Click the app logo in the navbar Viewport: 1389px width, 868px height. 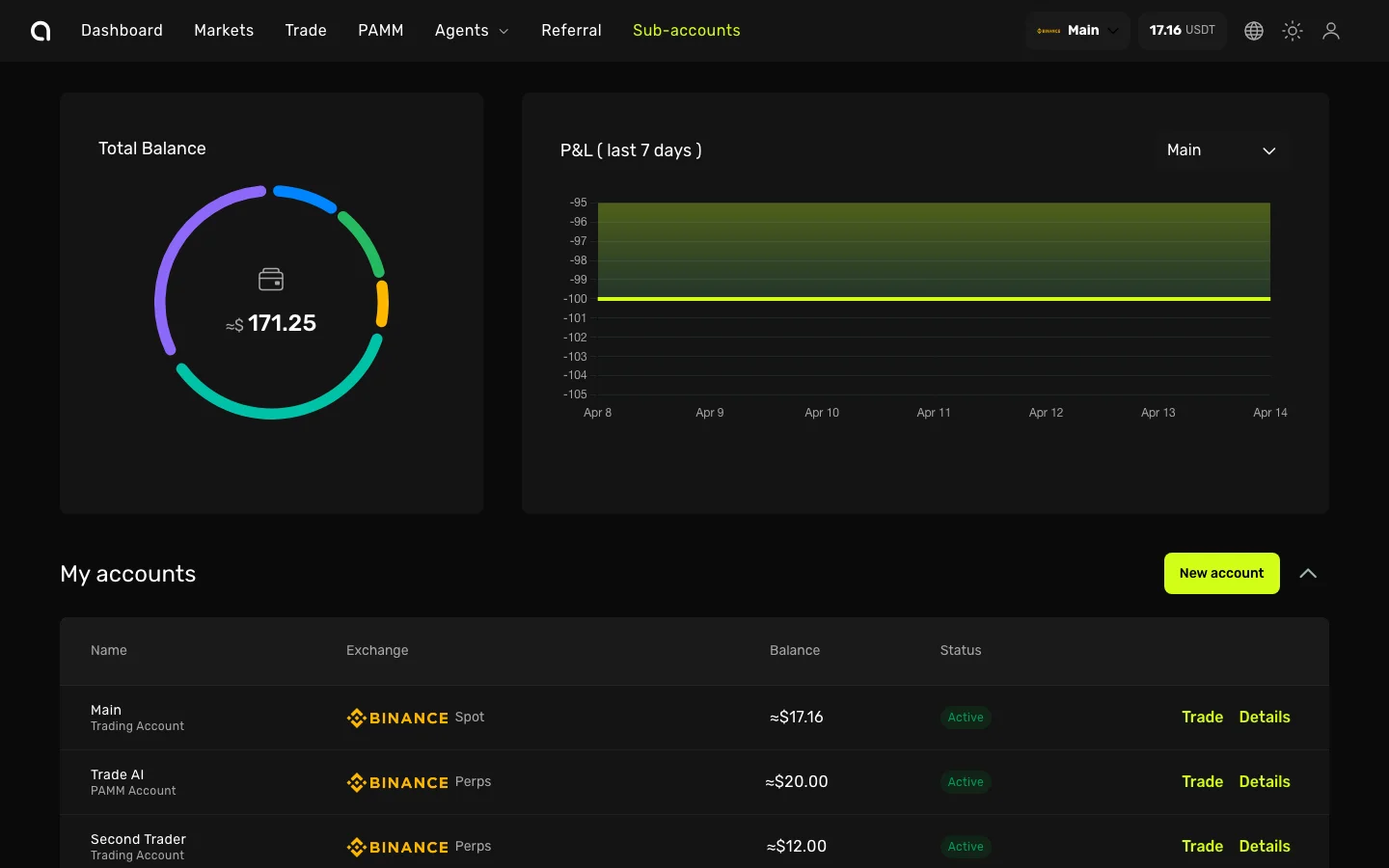click(x=41, y=31)
